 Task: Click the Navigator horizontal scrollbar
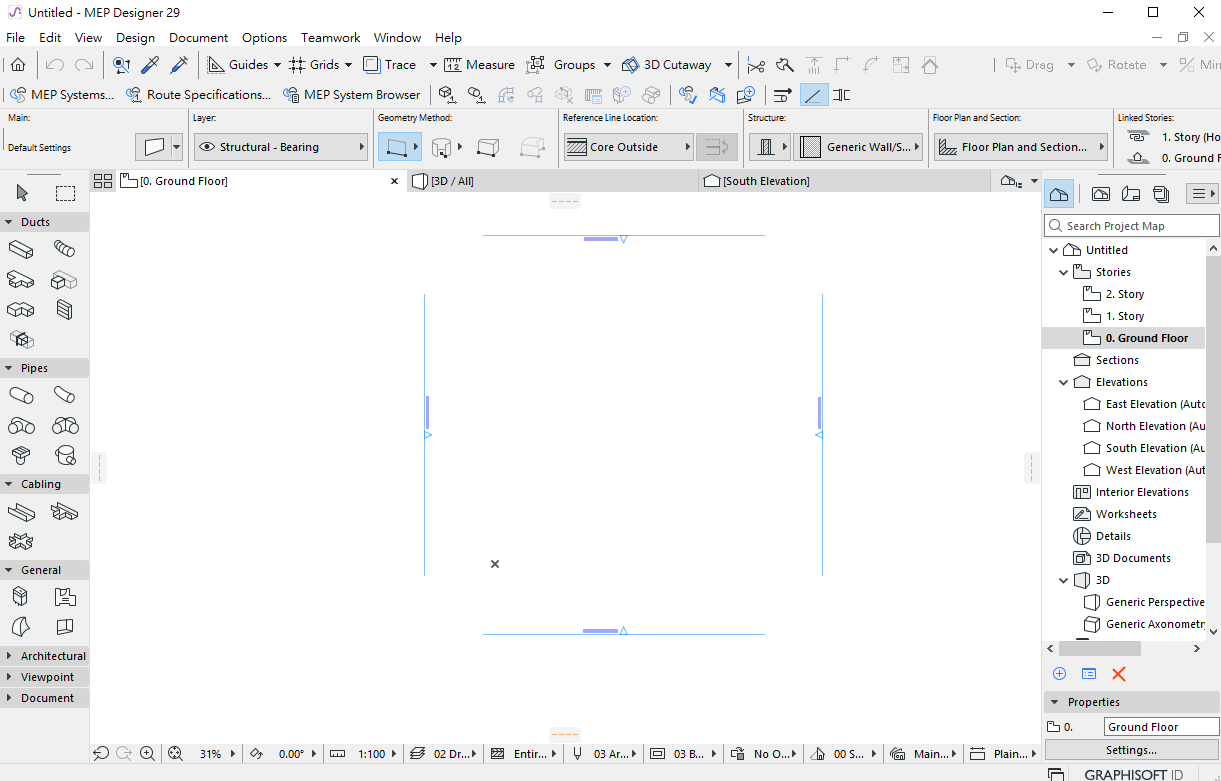(1113, 649)
